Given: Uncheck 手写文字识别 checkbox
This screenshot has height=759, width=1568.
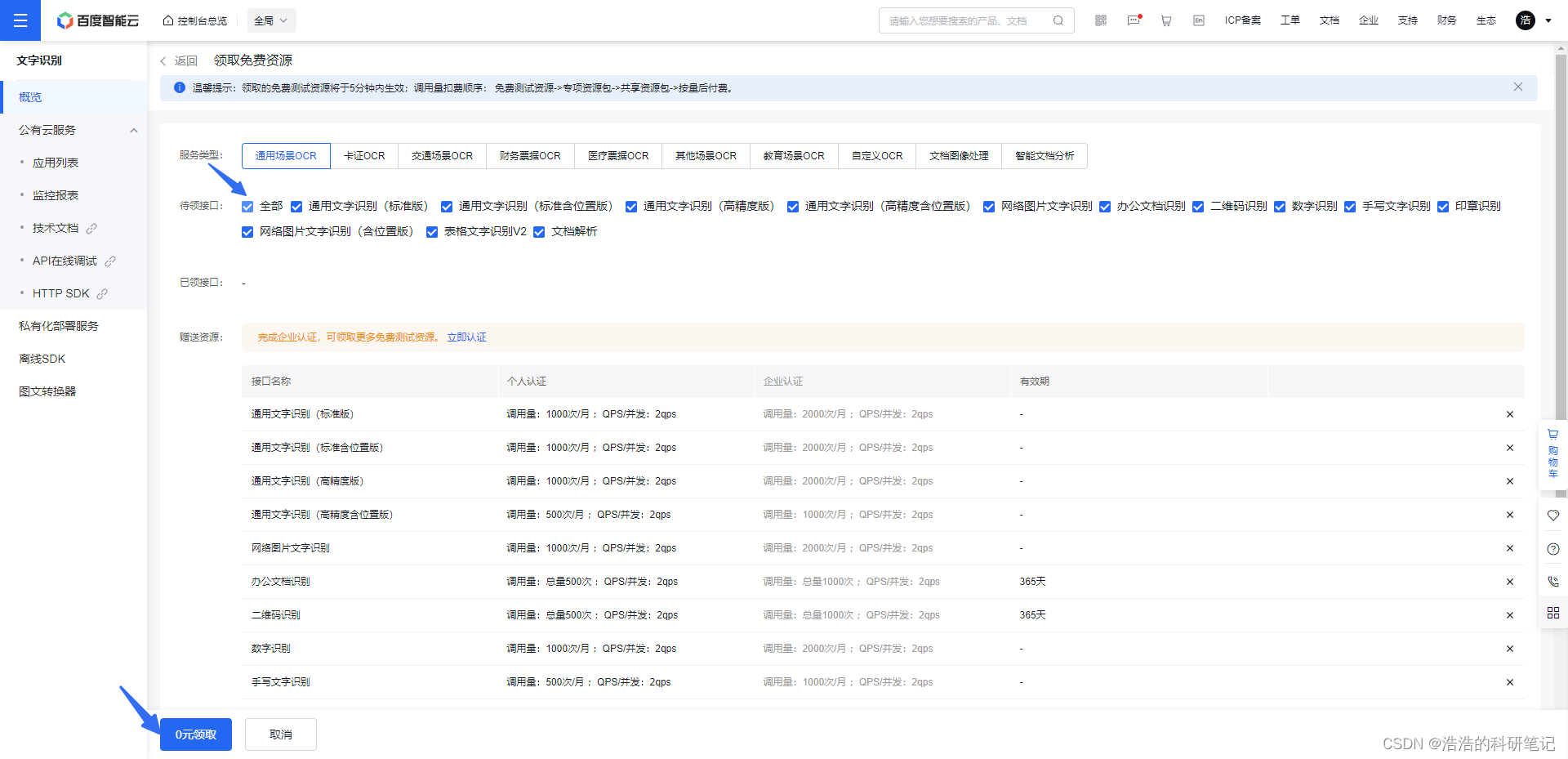Looking at the screenshot, I should click(x=1350, y=207).
